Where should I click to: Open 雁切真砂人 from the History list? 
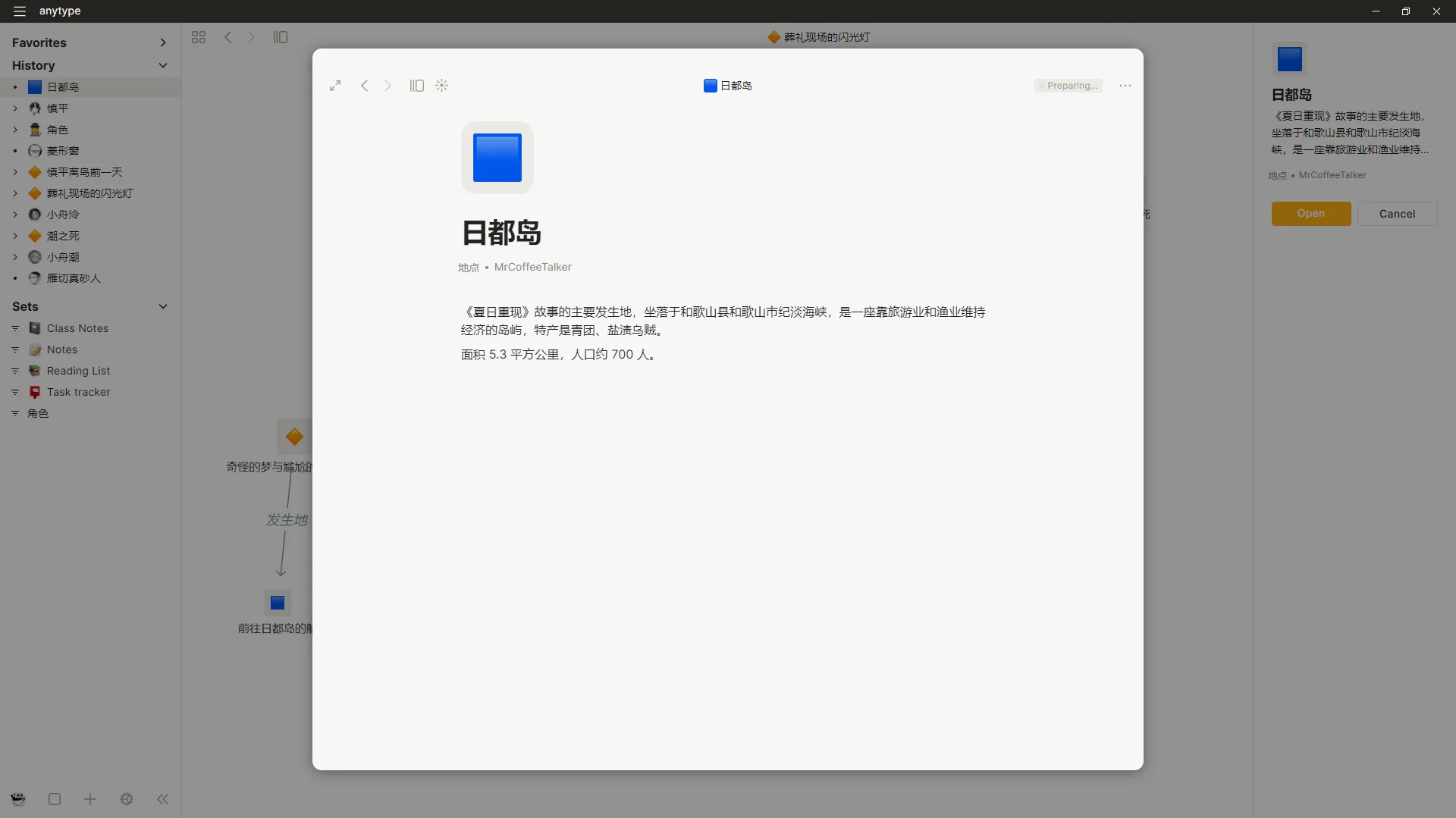pos(74,278)
